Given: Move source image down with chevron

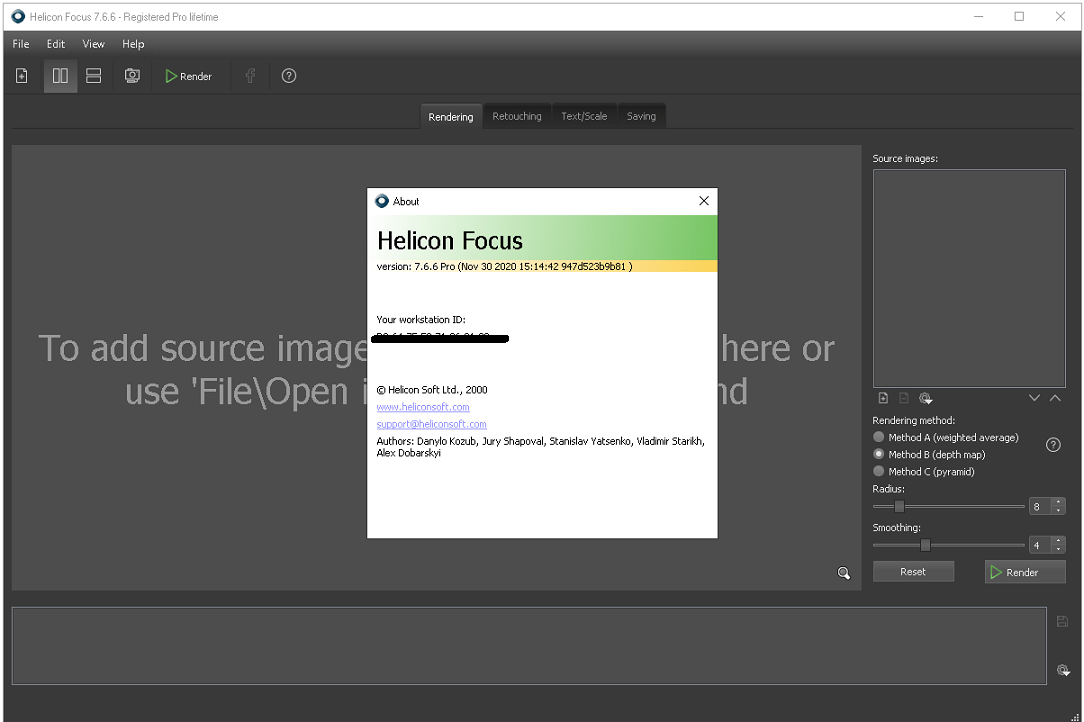Looking at the screenshot, I should (x=1034, y=398).
